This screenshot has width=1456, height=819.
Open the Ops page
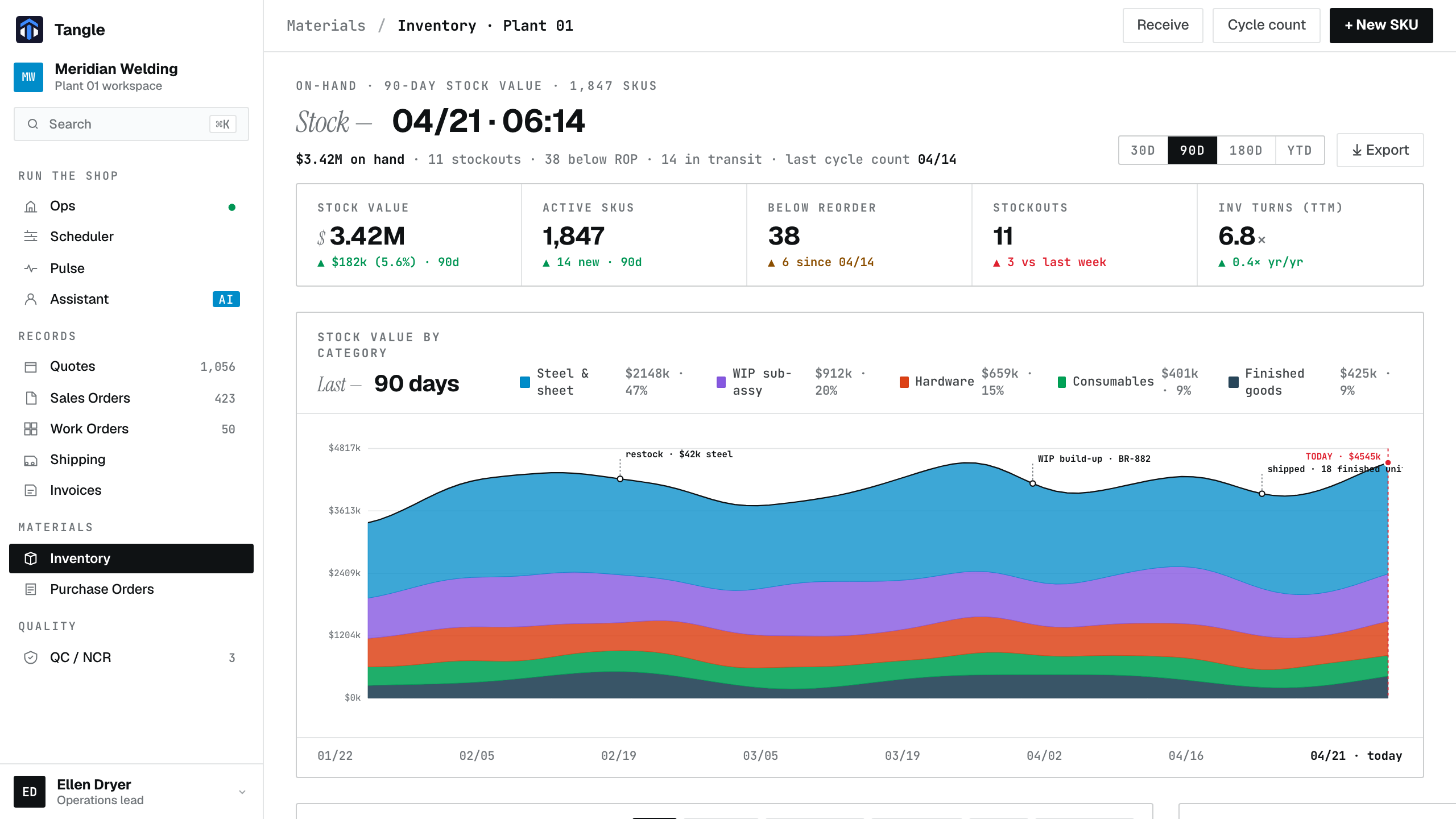click(131, 206)
